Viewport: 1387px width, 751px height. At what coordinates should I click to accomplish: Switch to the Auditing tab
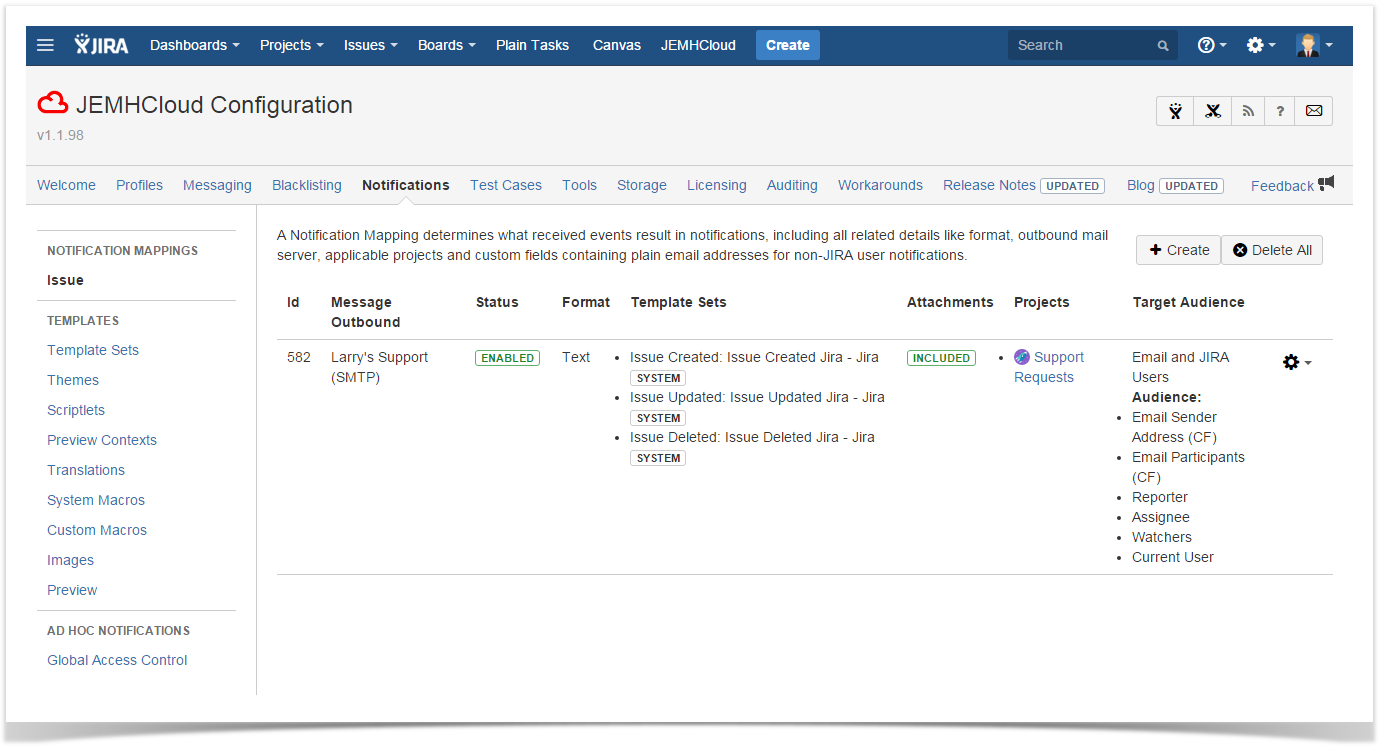pyautogui.click(x=792, y=185)
